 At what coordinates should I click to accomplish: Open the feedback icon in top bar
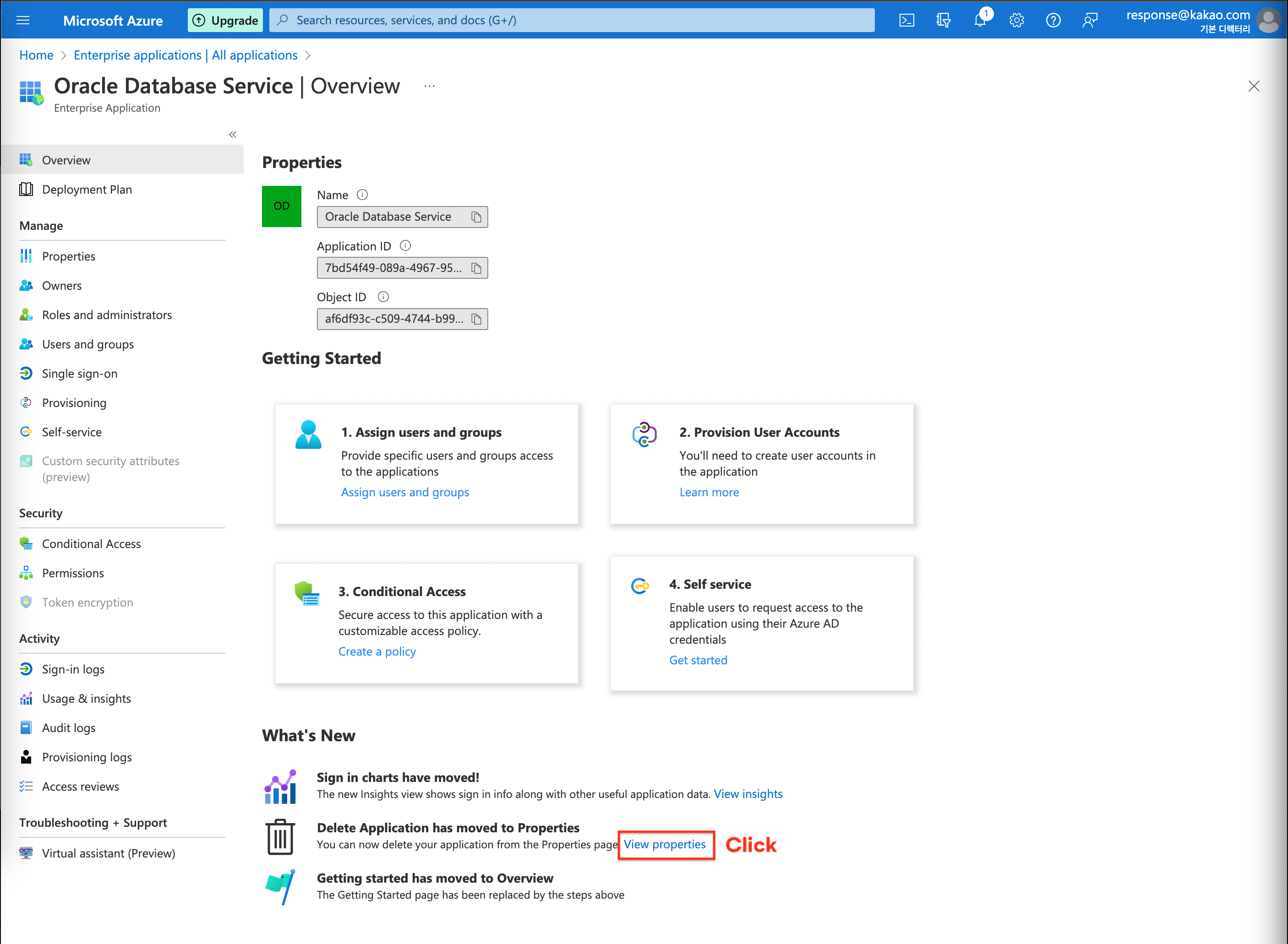click(1090, 21)
